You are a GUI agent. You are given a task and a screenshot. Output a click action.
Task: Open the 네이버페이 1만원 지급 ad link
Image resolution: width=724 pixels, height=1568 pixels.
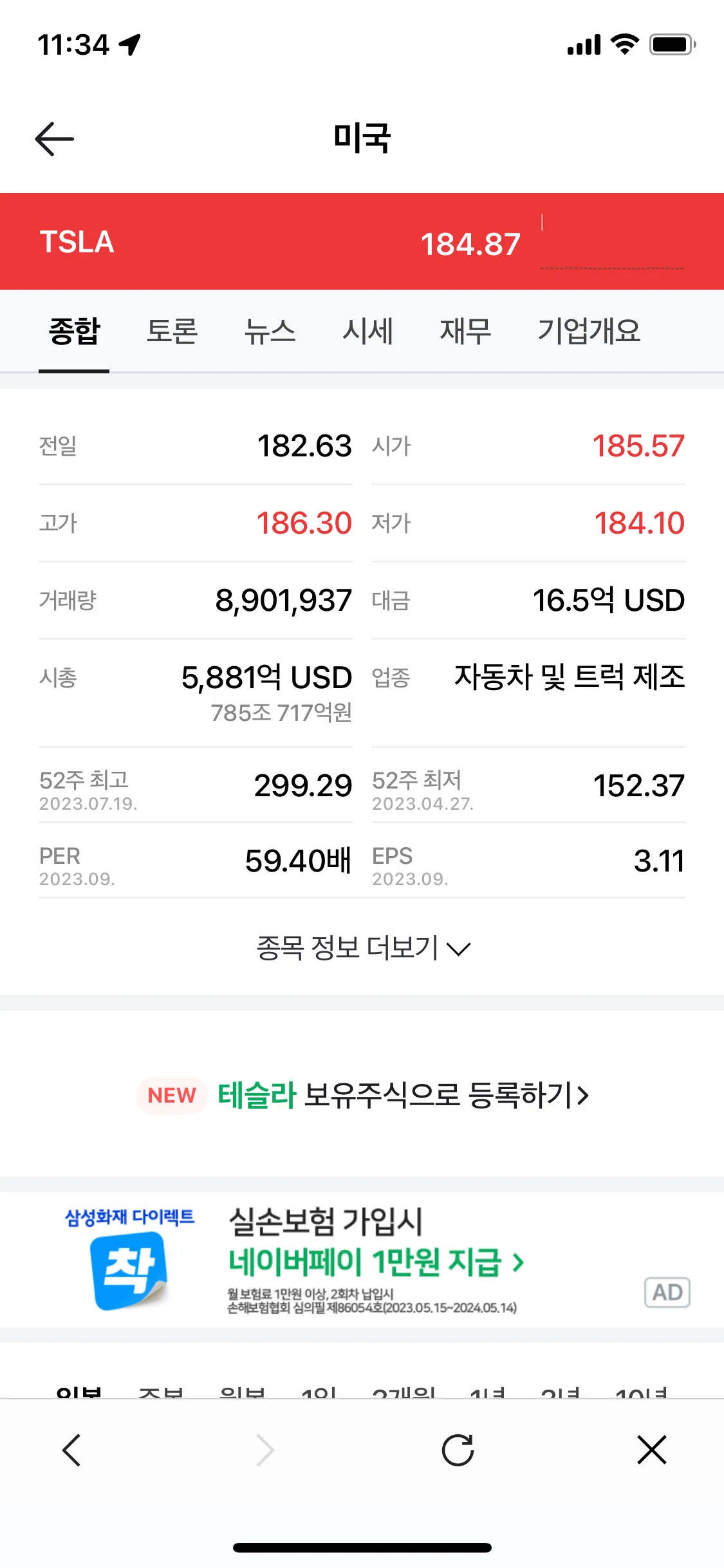coord(376,1262)
